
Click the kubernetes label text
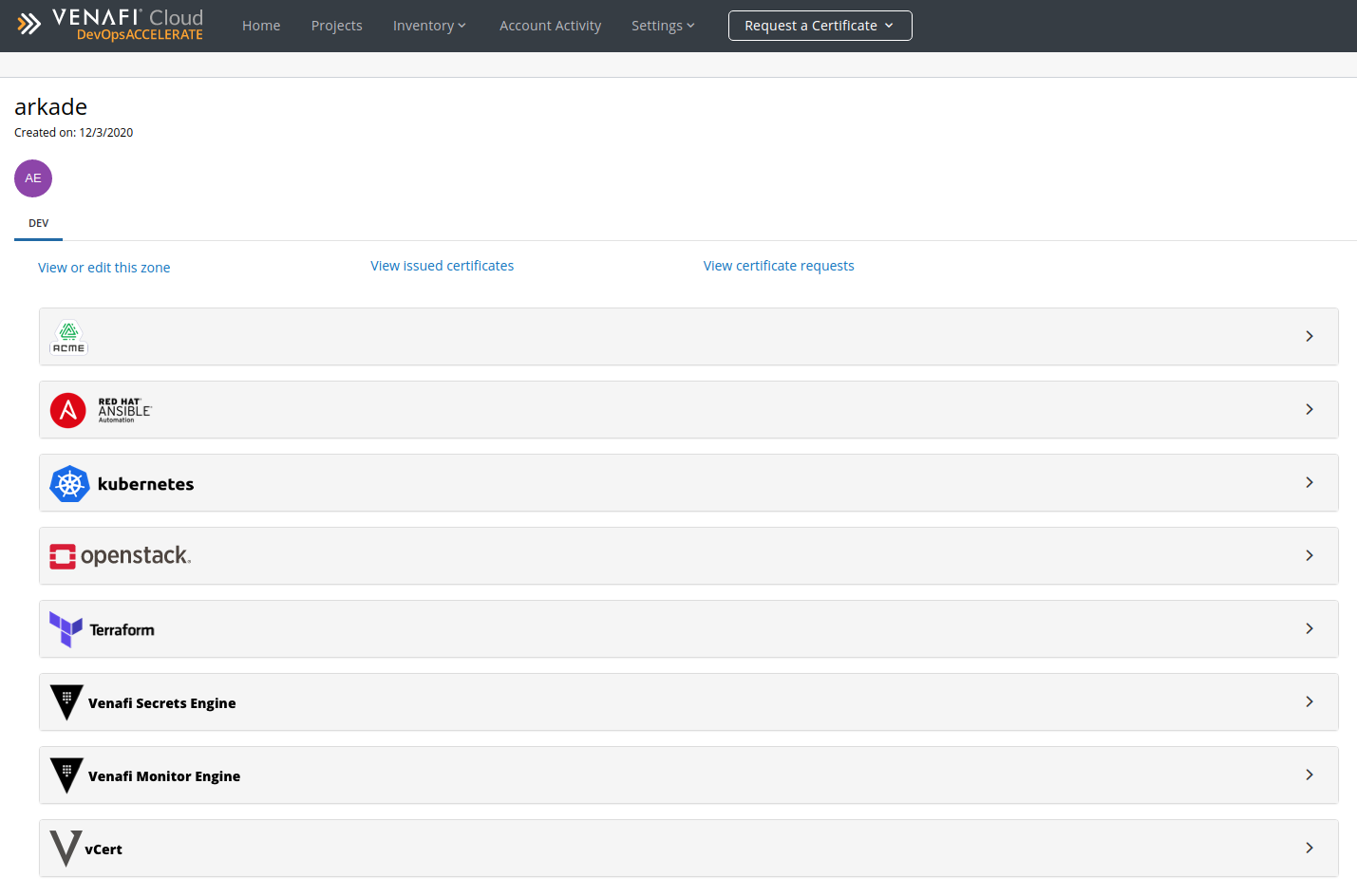(x=146, y=484)
